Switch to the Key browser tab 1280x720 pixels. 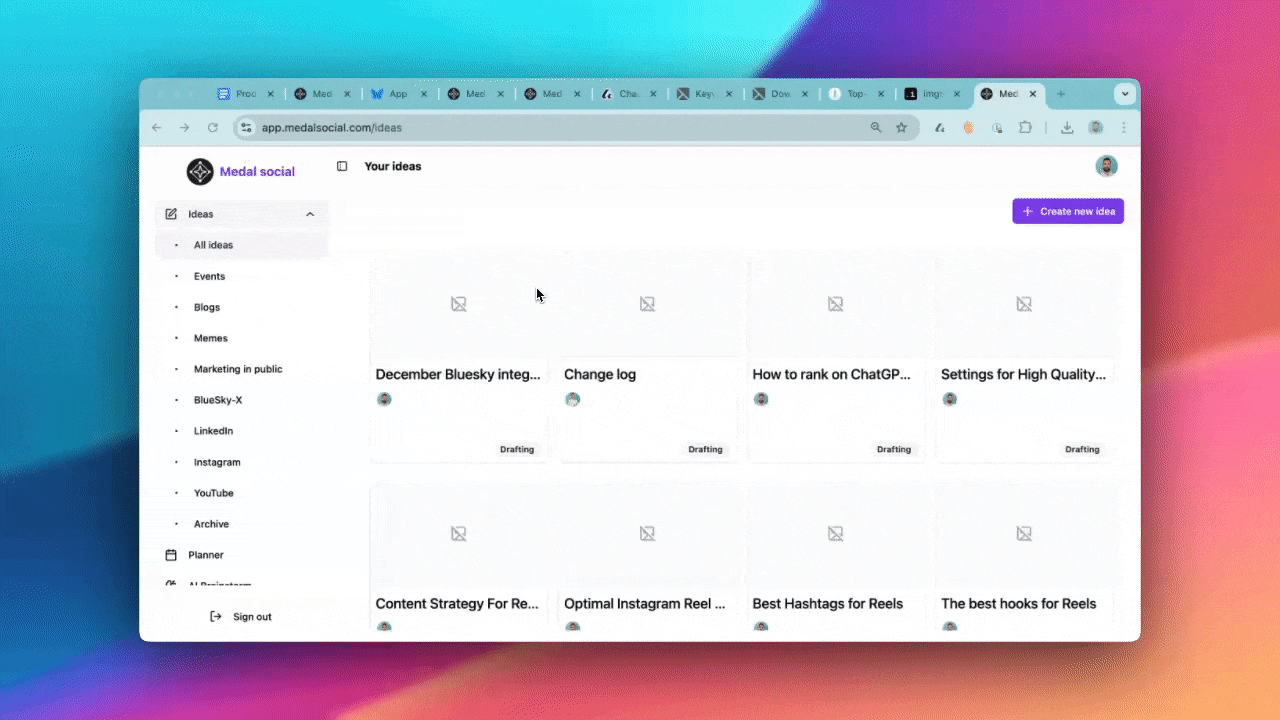pos(706,94)
